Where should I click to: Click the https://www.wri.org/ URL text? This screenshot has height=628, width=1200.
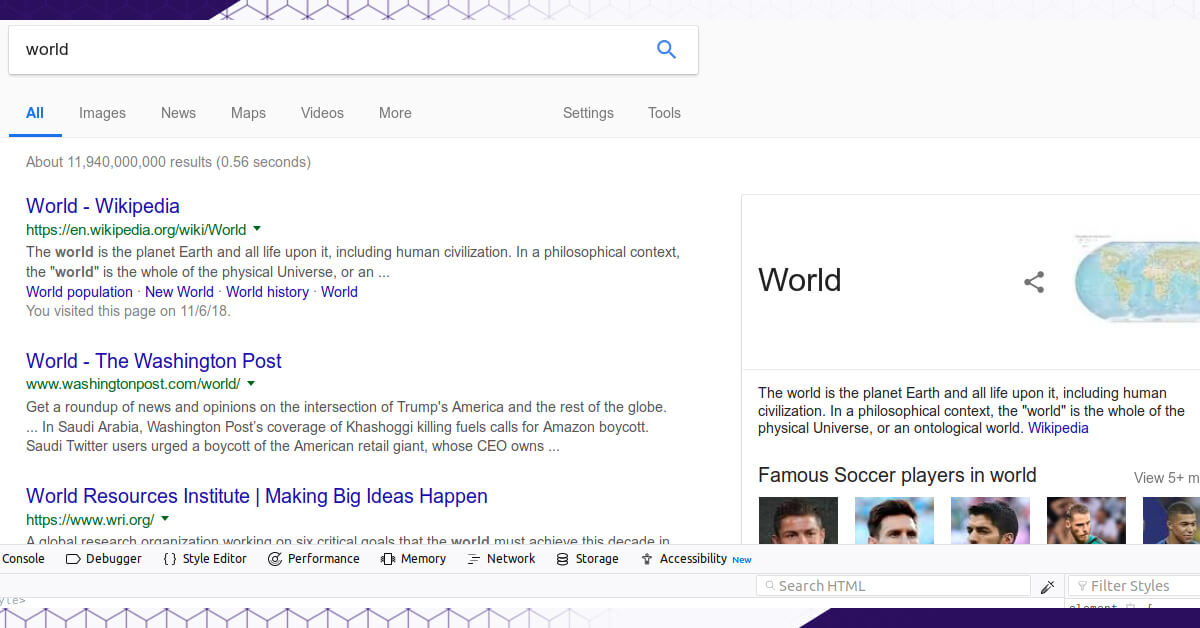point(90,520)
